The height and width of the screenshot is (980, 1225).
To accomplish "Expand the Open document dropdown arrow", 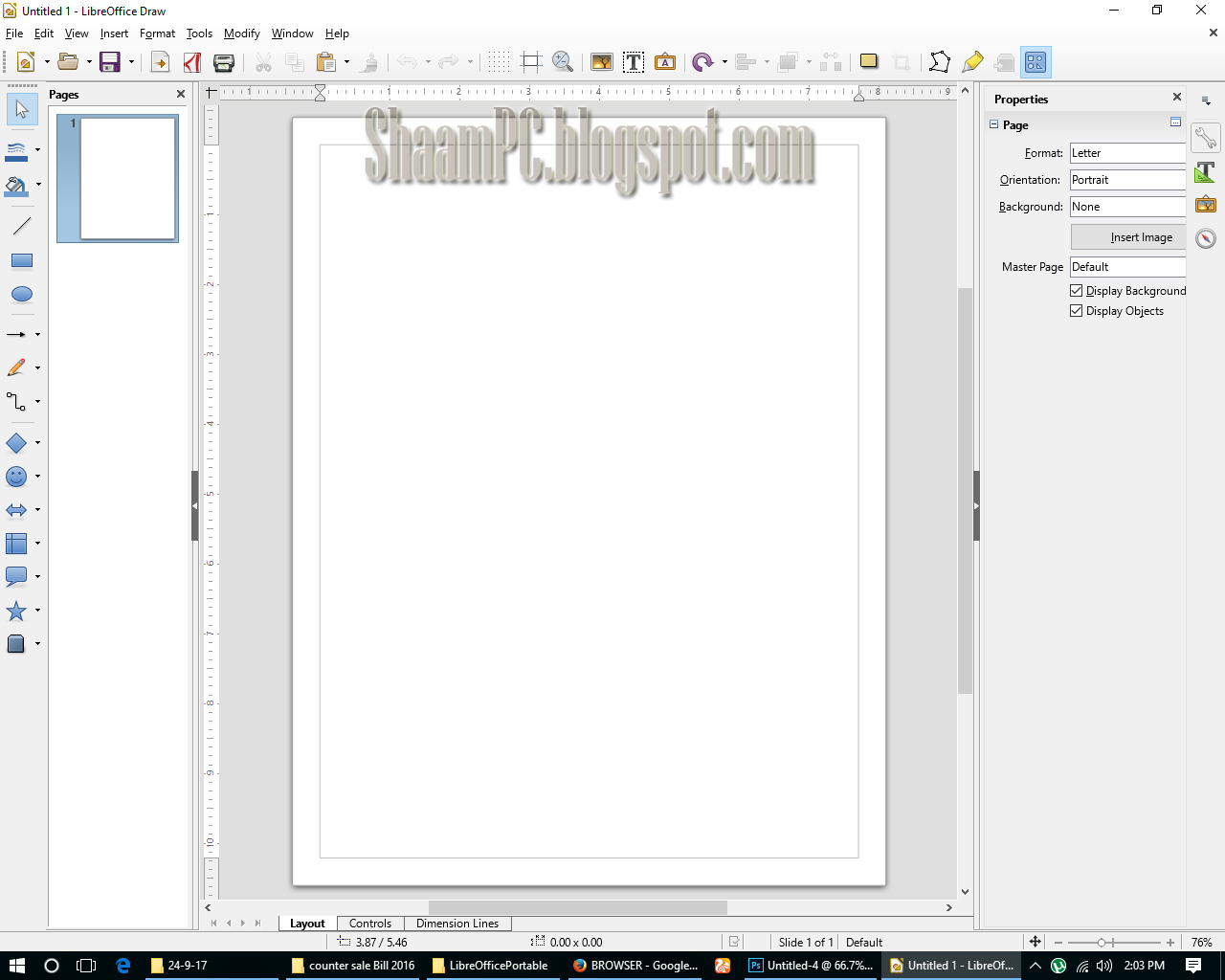I will pos(89,62).
